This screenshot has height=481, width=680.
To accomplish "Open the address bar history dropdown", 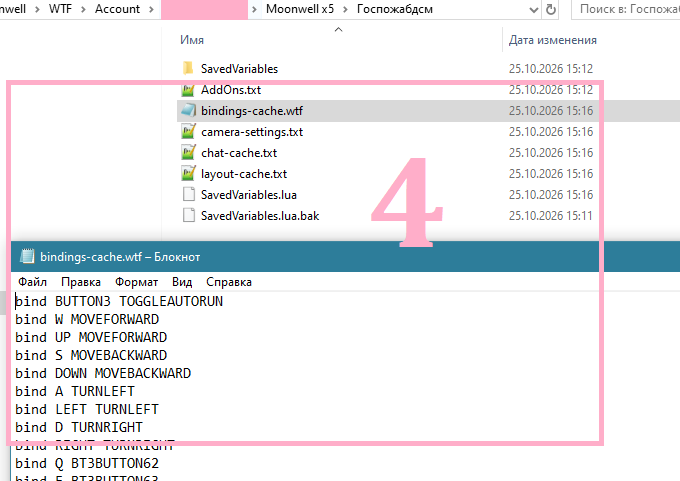I will 533,10.
